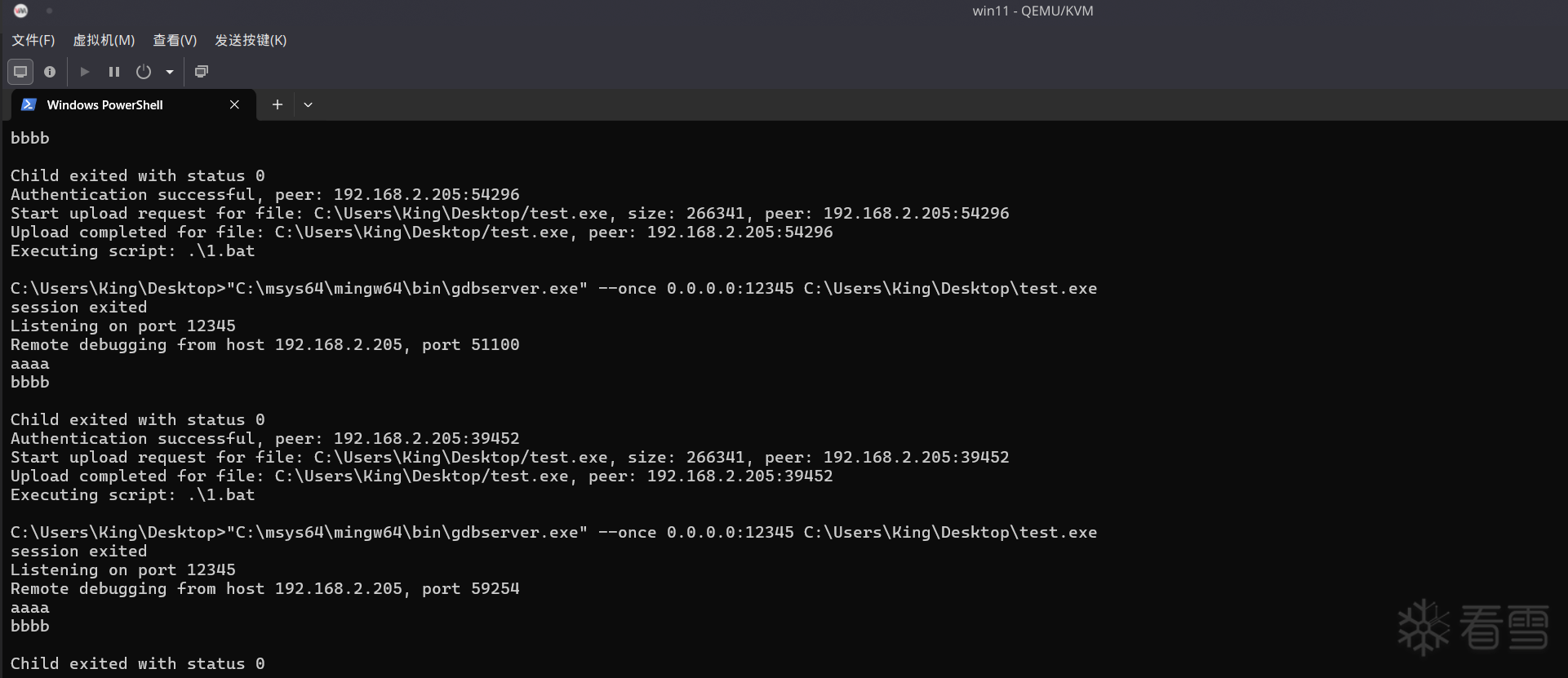
Task: Expand the terminal profiles dropdown chevron
Action: coord(308,104)
